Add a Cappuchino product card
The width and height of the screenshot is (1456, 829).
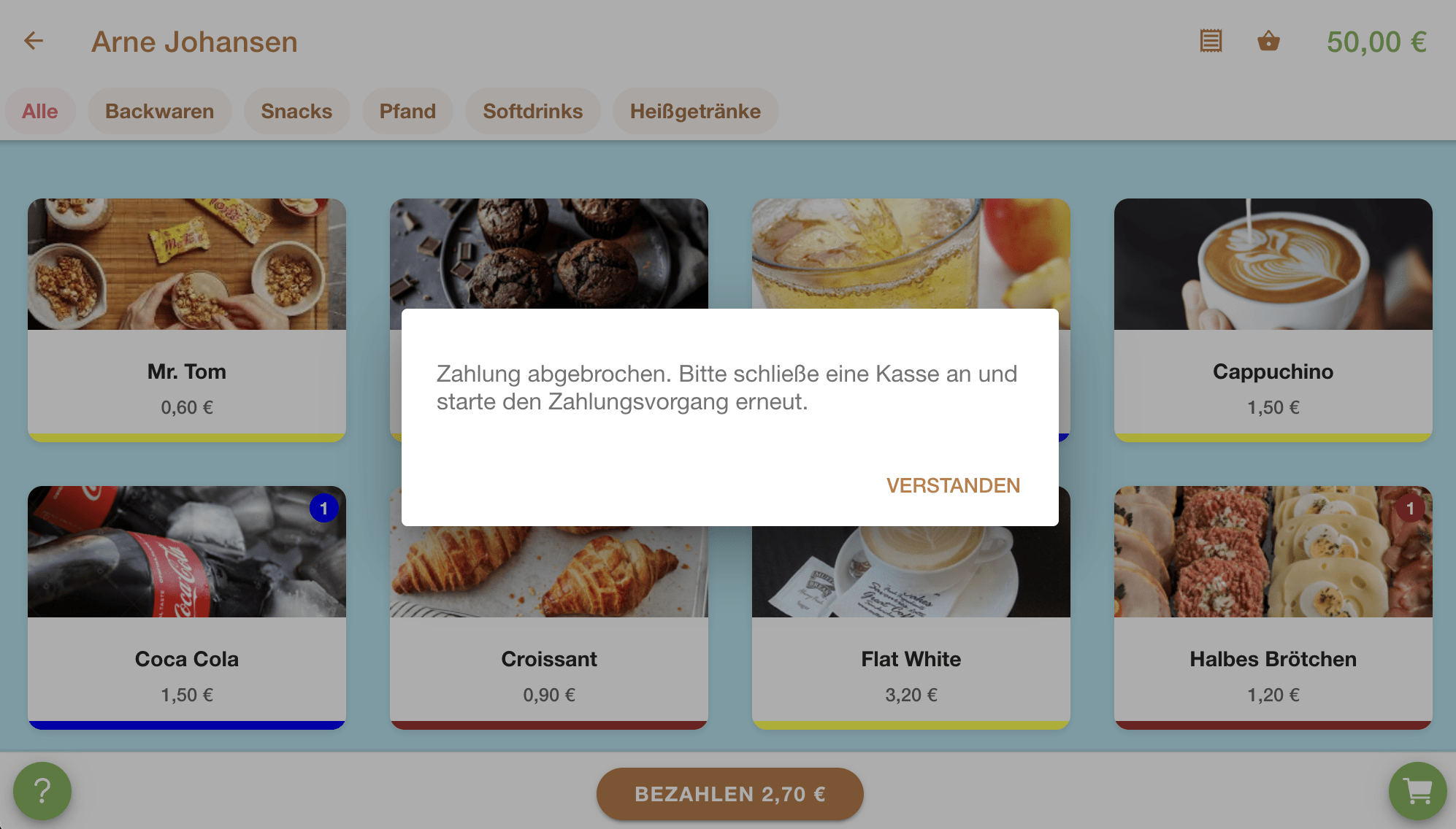[1273, 320]
